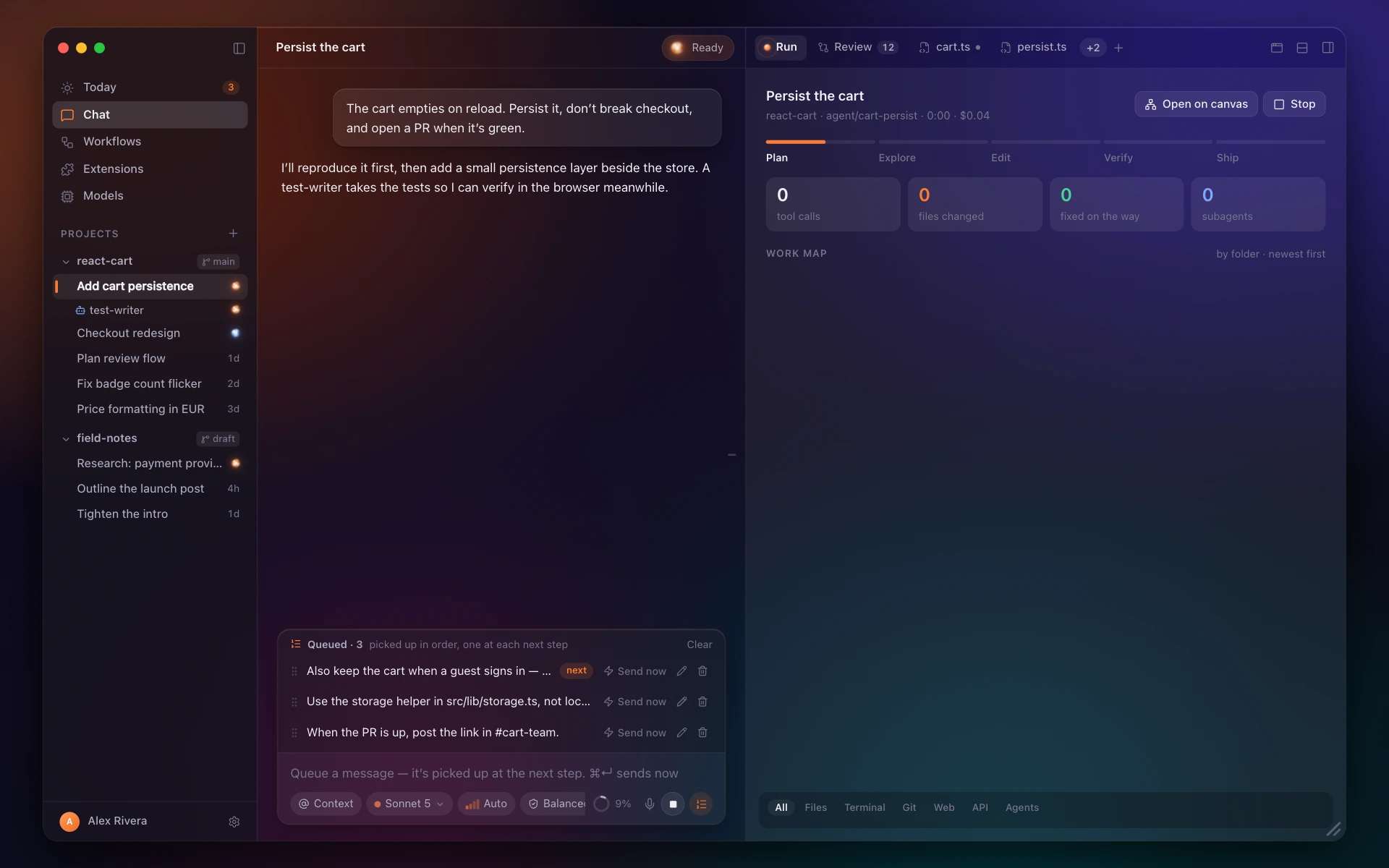Filter work map by Files
This screenshot has height=868, width=1389.
(x=815, y=807)
